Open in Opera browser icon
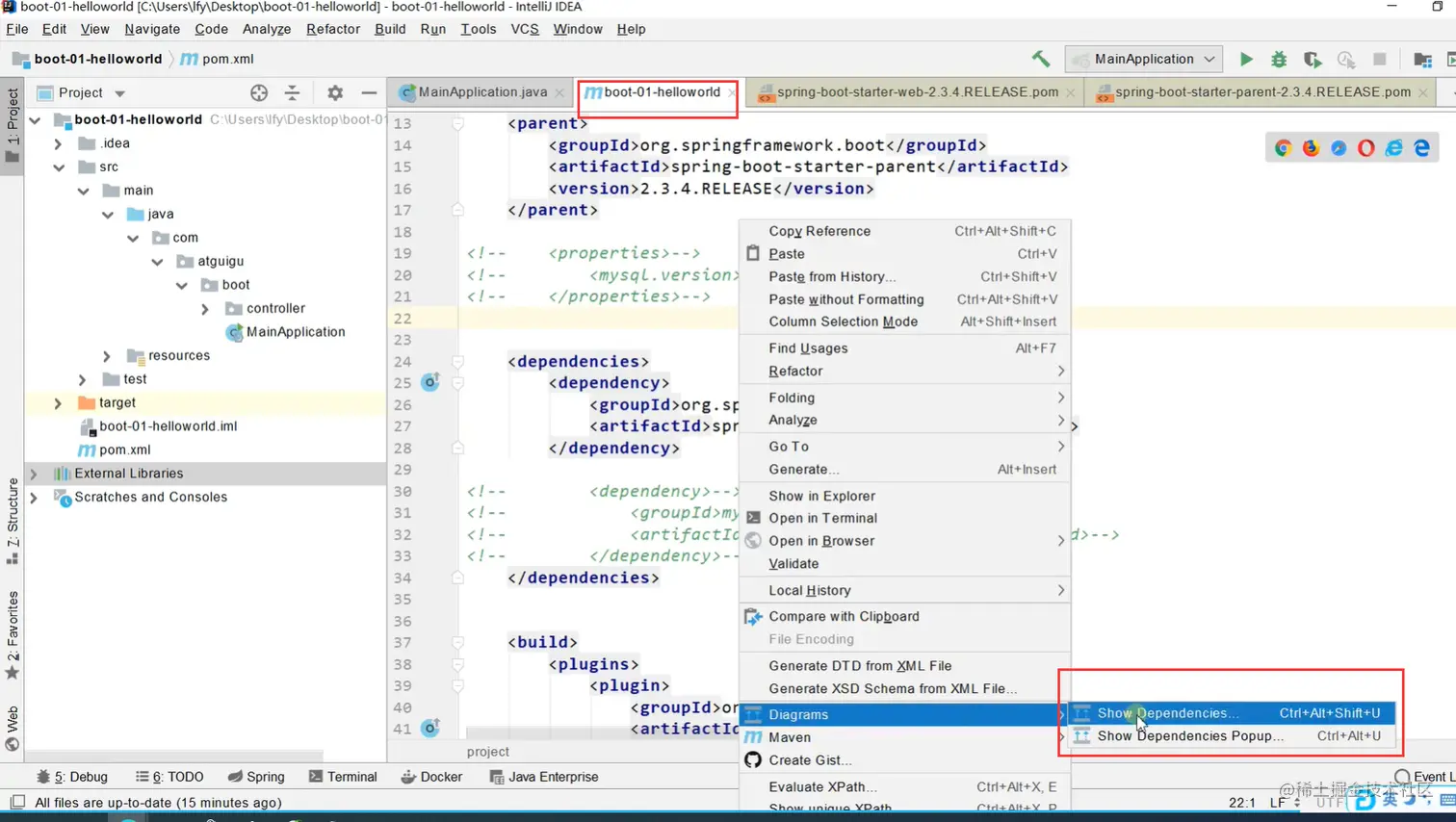 tap(1366, 147)
